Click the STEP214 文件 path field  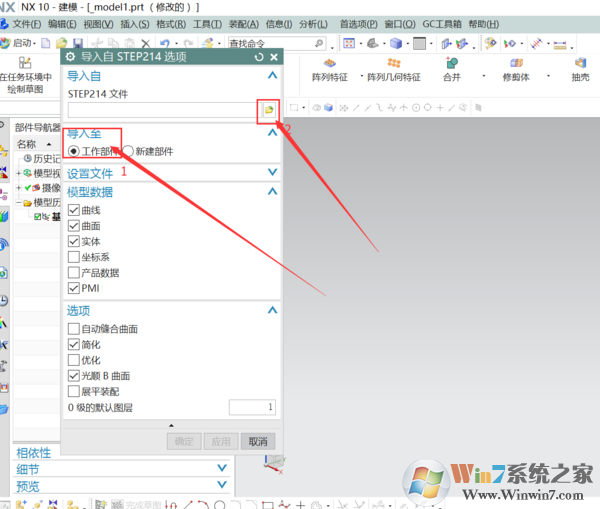[162, 109]
